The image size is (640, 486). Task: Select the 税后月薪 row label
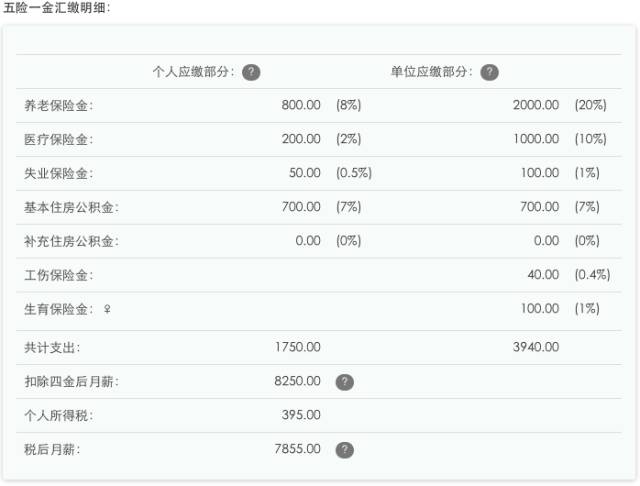pos(52,449)
